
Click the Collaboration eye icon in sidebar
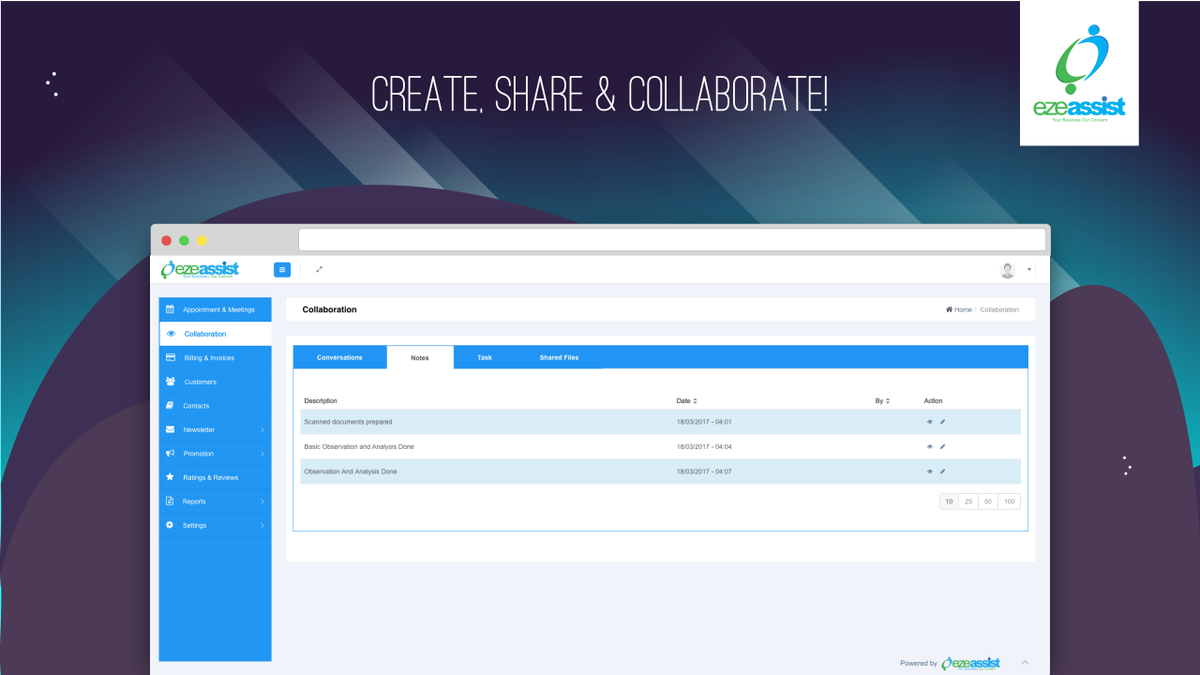171,334
